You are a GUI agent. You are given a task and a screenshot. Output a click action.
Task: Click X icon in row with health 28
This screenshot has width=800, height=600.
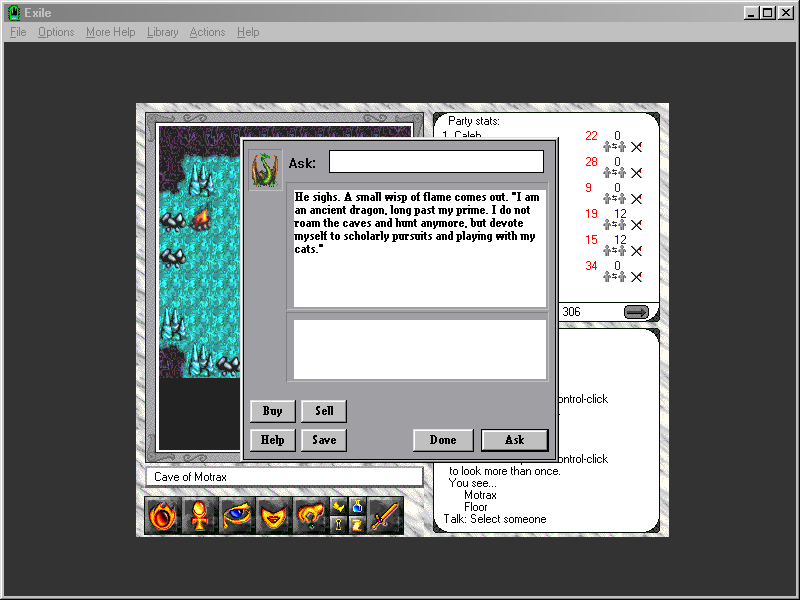[x=636, y=173]
